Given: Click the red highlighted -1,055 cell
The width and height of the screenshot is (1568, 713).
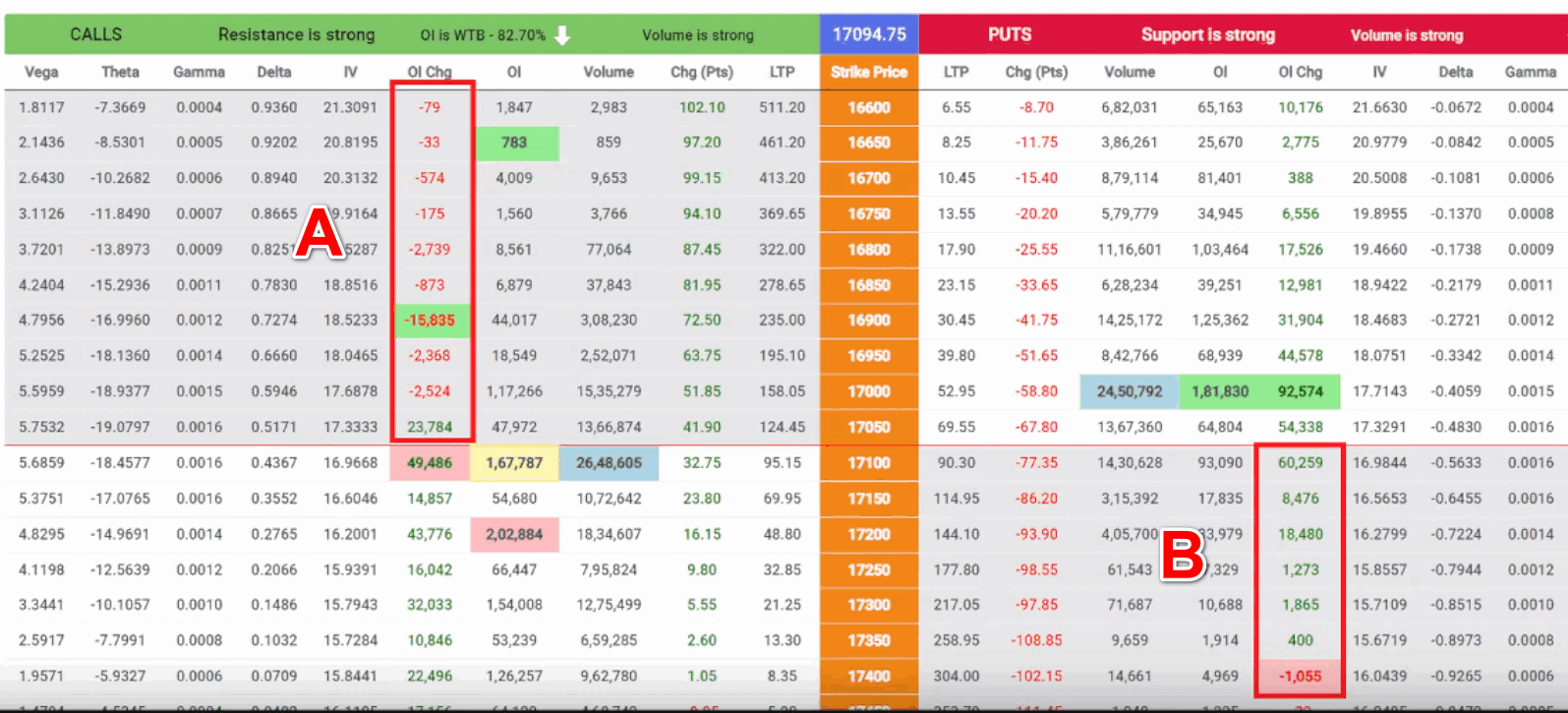Looking at the screenshot, I should coord(1300,676).
